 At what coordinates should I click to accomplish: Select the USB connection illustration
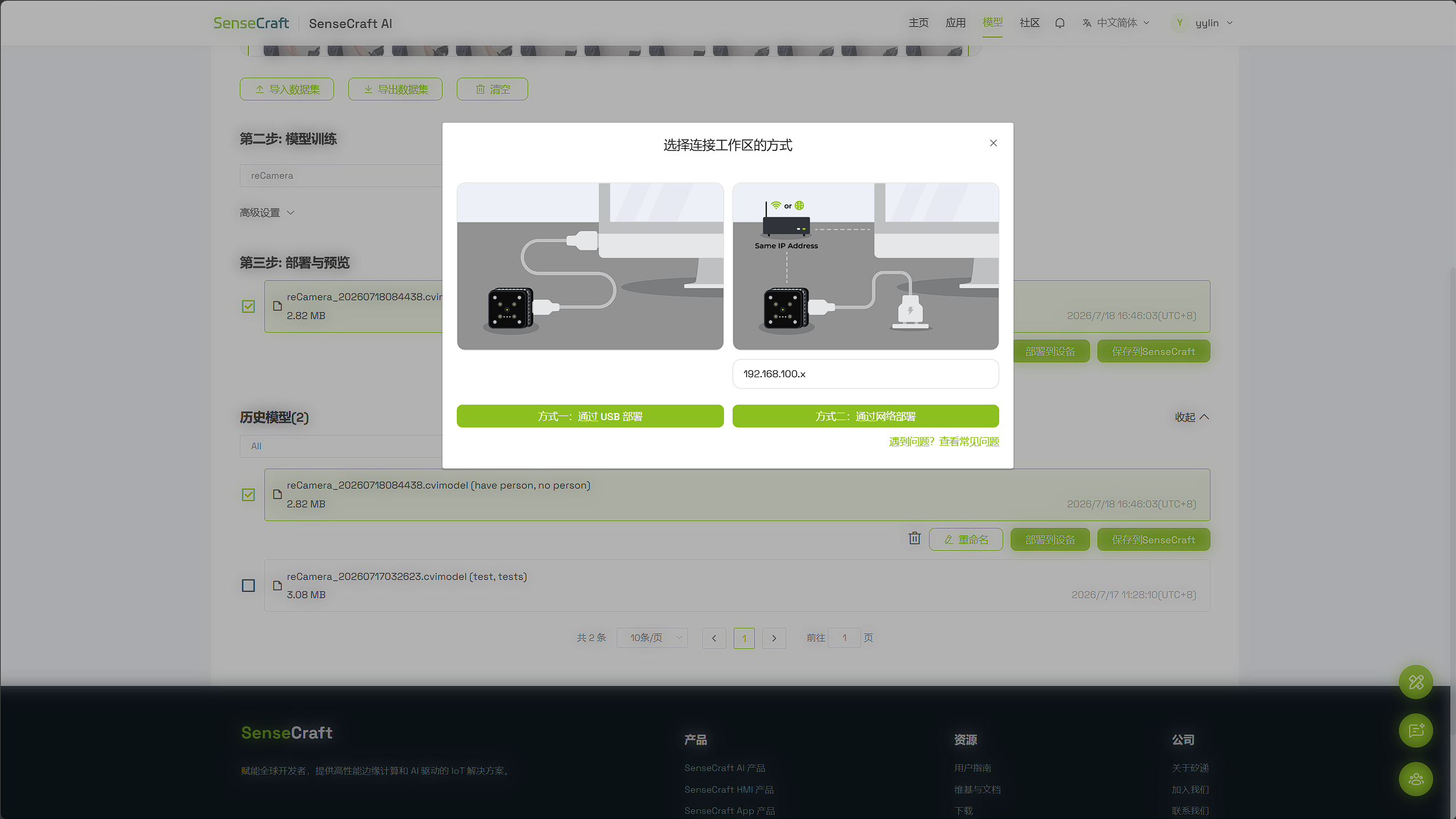pos(590,266)
